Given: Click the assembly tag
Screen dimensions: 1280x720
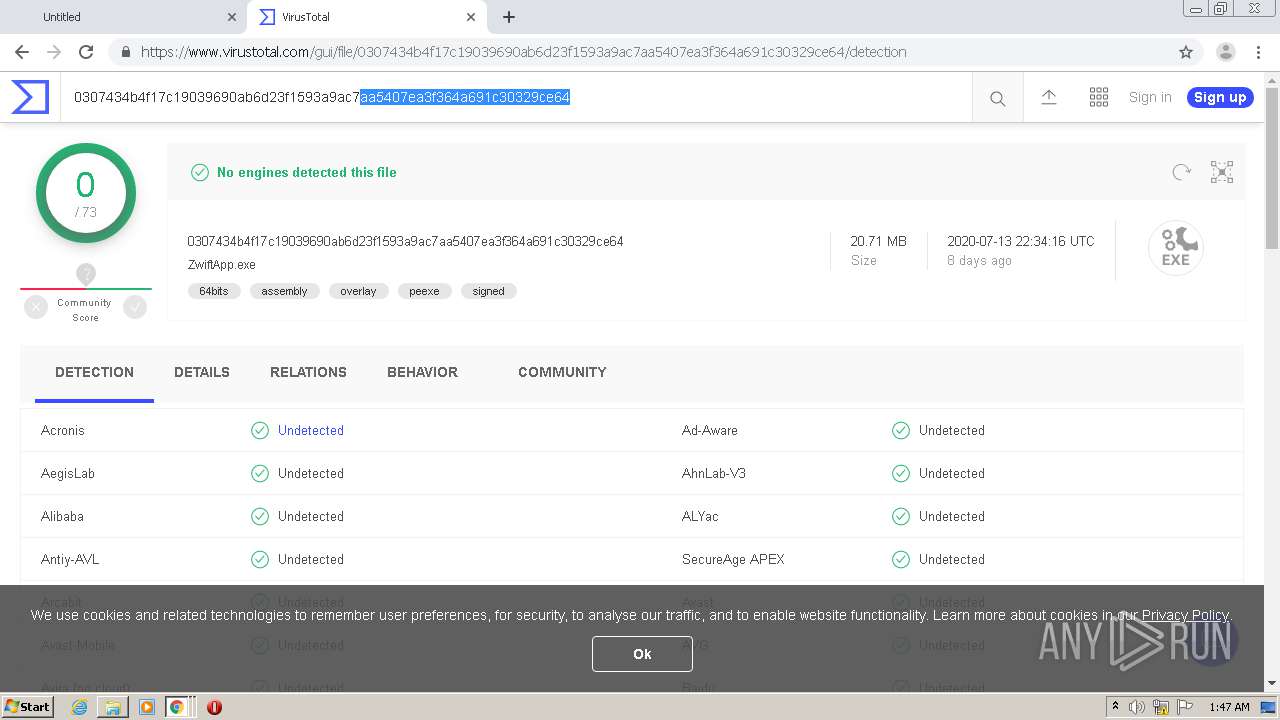Looking at the screenshot, I should (x=284, y=291).
